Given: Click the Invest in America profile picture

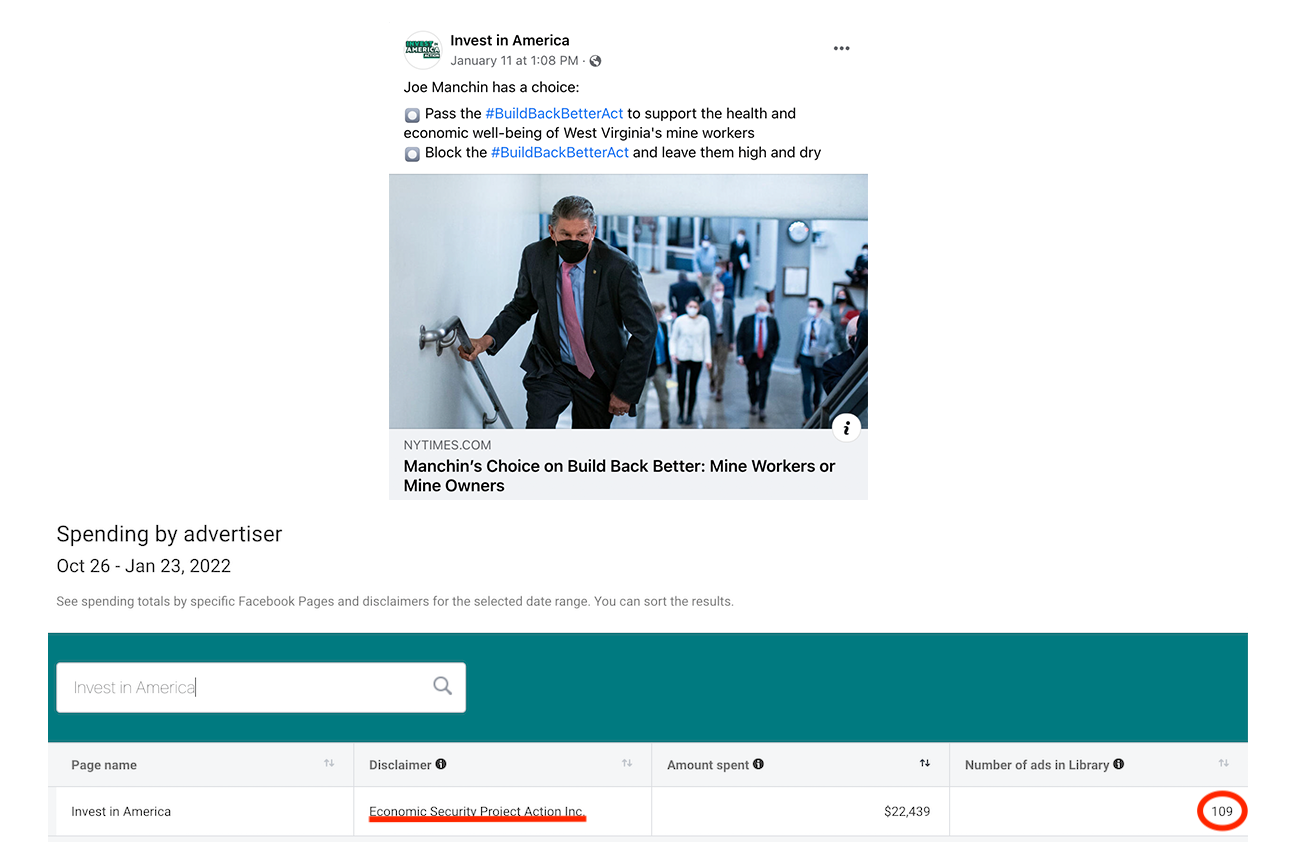Looking at the screenshot, I should (422, 49).
